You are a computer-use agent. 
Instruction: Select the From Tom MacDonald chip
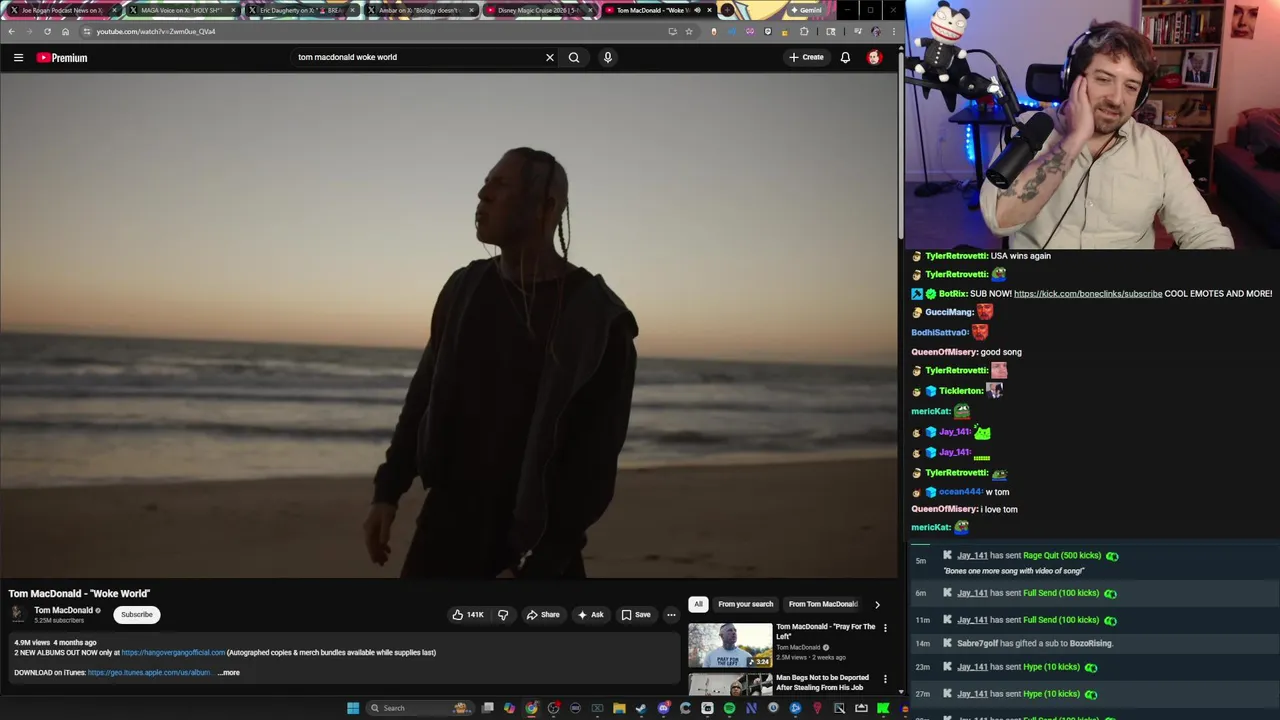pyautogui.click(x=823, y=604)
